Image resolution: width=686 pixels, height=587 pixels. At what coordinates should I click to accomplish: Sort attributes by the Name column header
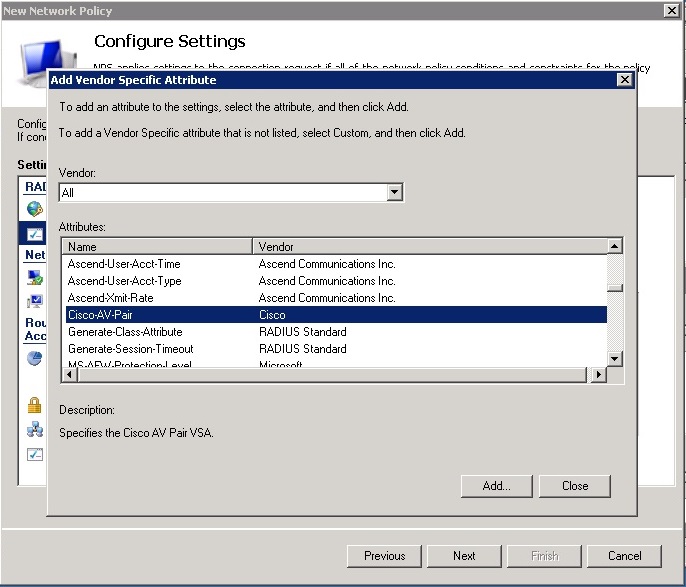tap(156, 246)
